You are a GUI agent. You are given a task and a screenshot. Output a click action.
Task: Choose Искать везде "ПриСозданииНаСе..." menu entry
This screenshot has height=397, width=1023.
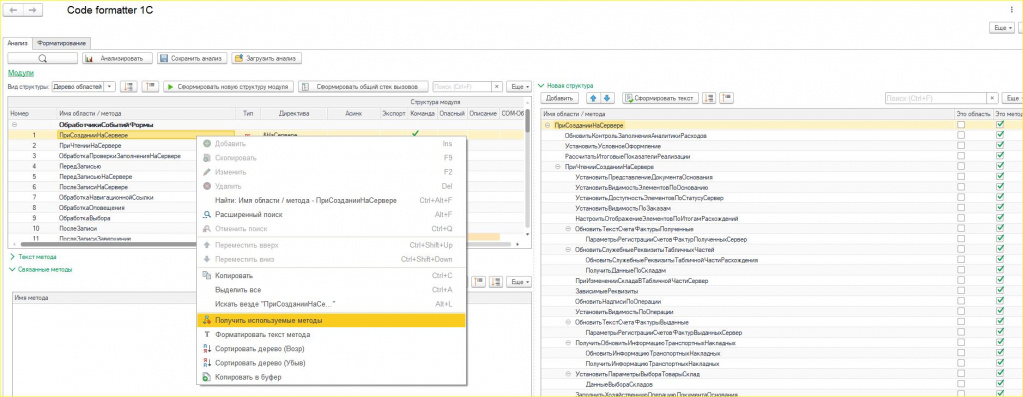click(x=331, y=304)
